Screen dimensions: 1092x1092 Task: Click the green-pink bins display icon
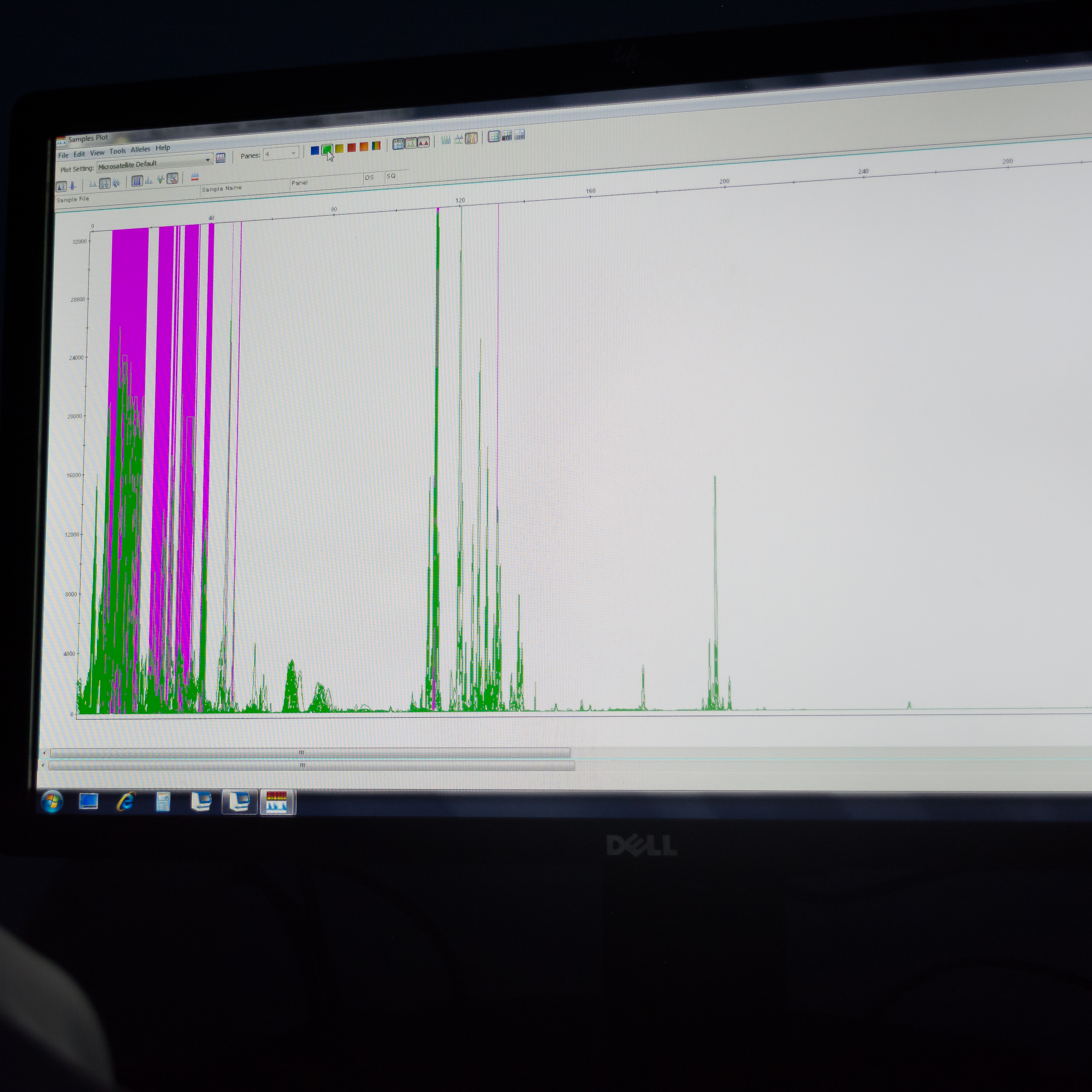tap(411, 143)
